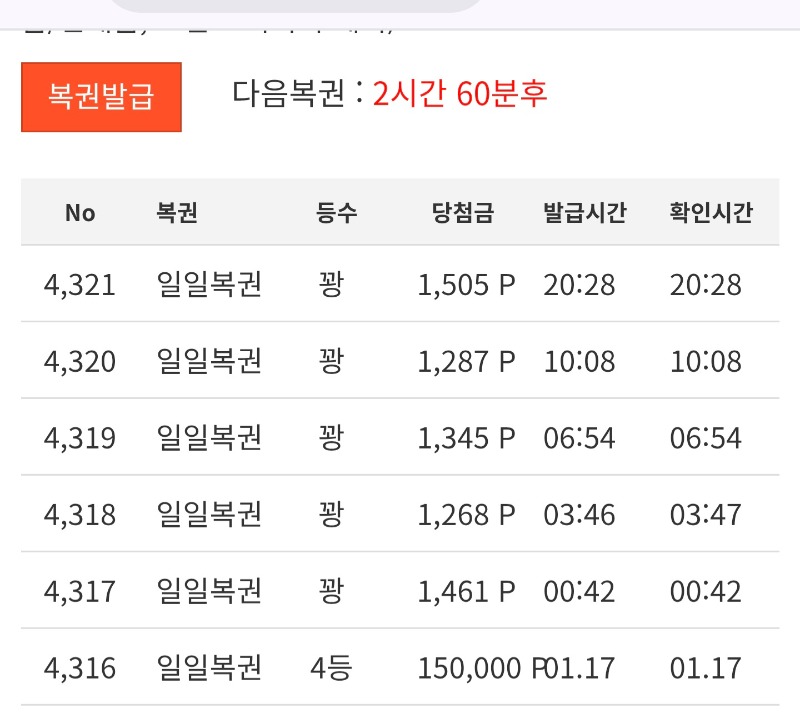Click the 4등 rank result
800x718 pixels.
331,668
